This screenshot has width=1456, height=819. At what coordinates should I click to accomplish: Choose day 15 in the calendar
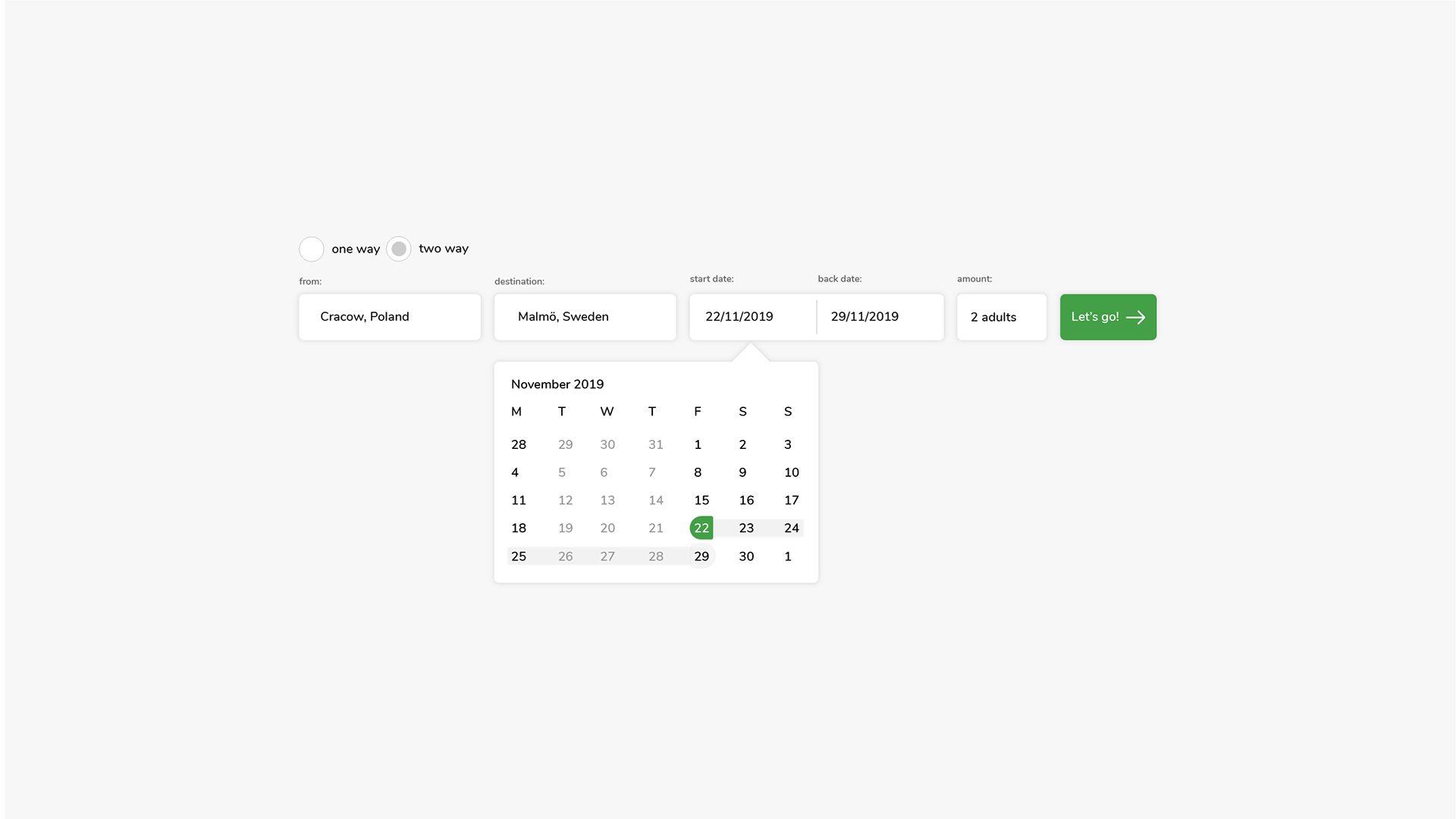[701, 500]
